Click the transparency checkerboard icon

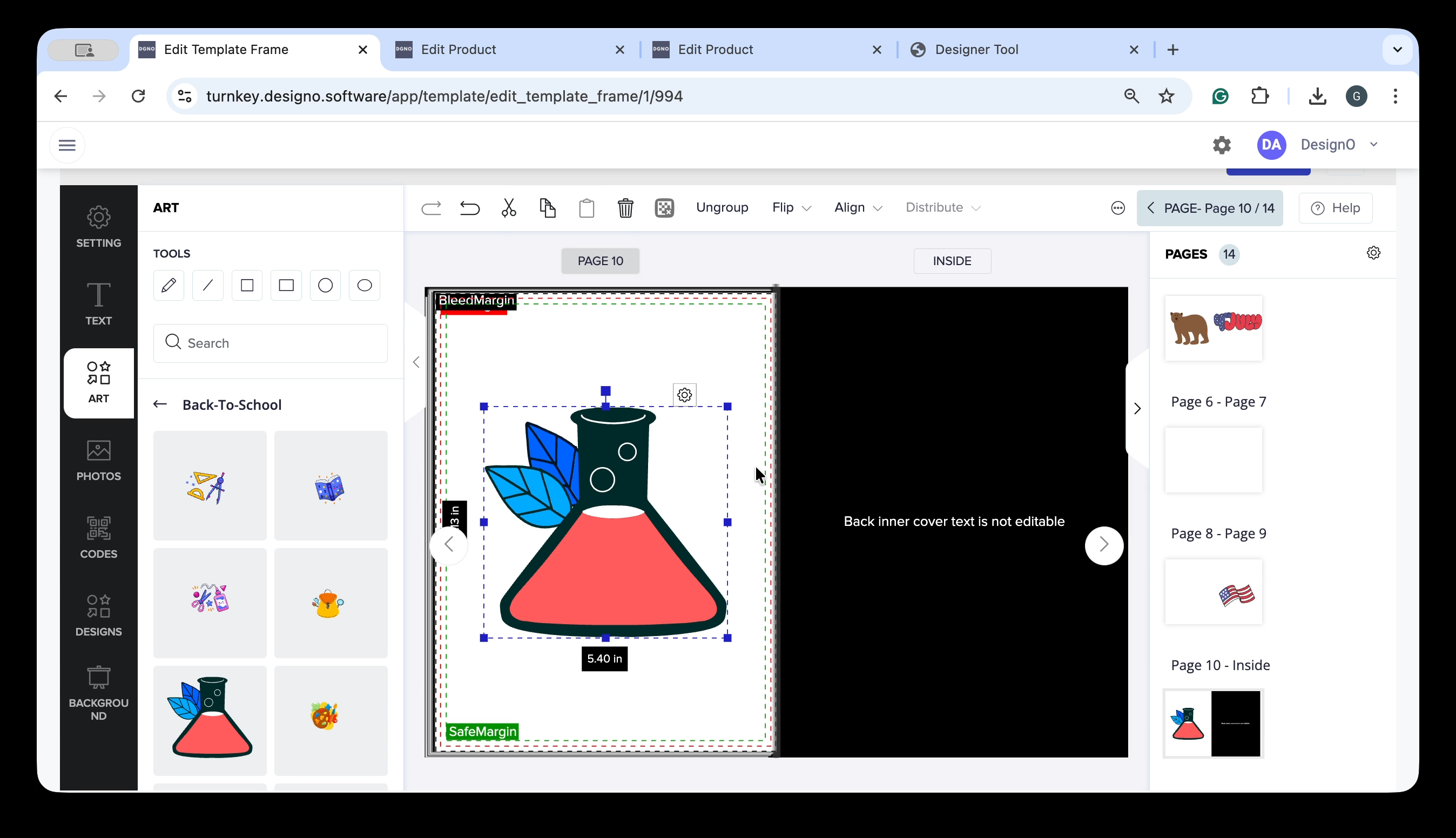pyautogui.click(x=664, y=208)
